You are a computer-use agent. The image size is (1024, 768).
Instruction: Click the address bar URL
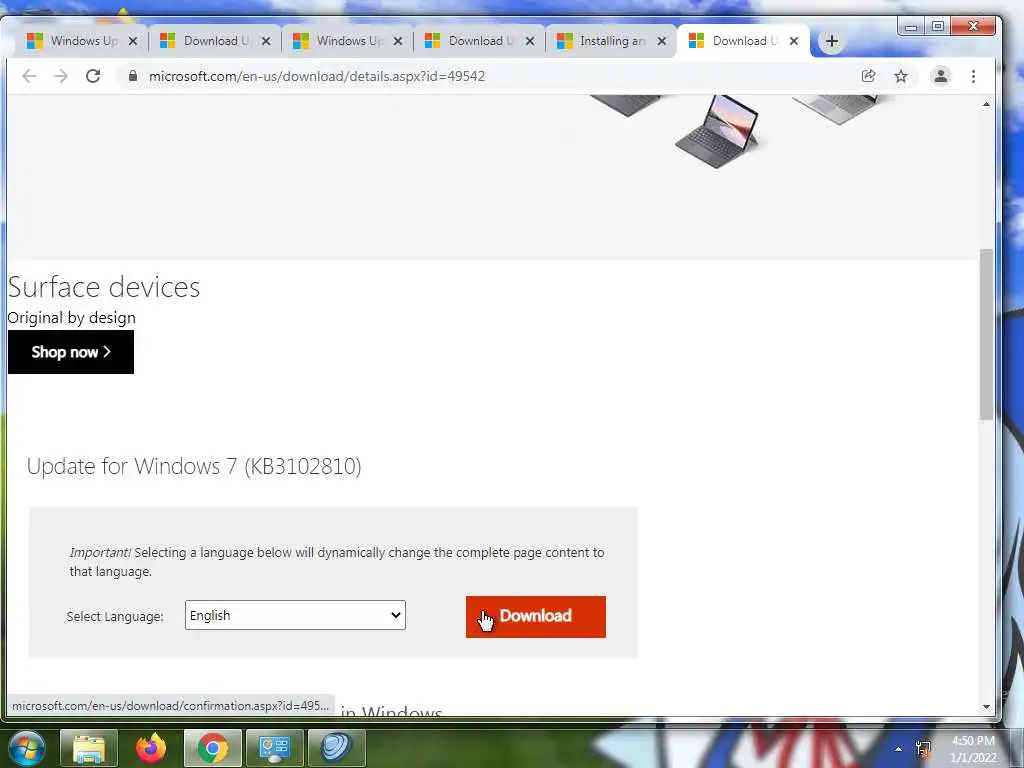[x=317, y=76]
